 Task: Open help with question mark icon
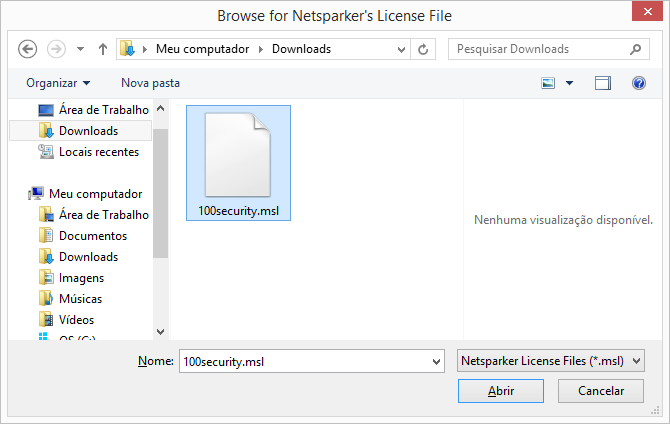pos(639,83)
